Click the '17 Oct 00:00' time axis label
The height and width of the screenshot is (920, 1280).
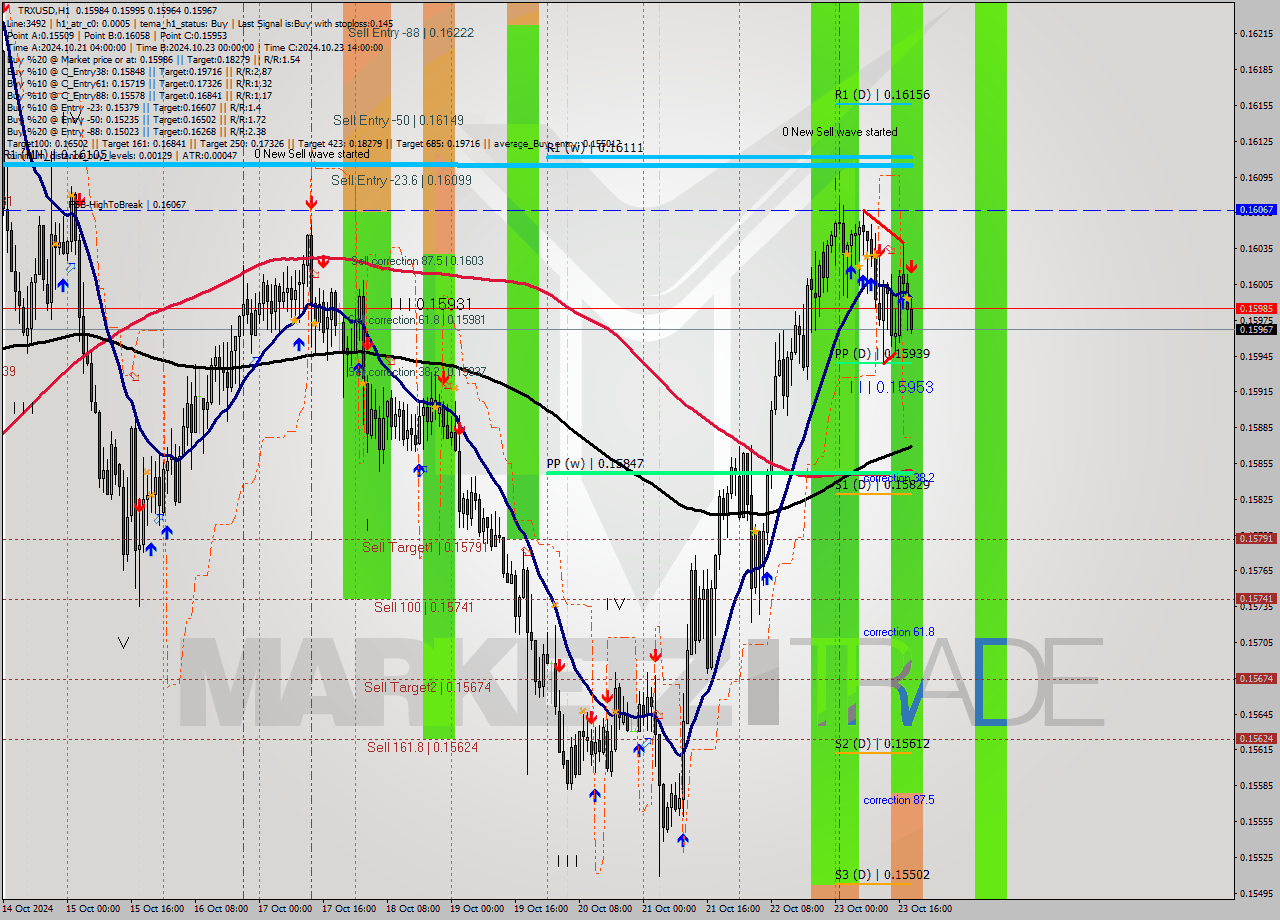(x=285, y=909)
